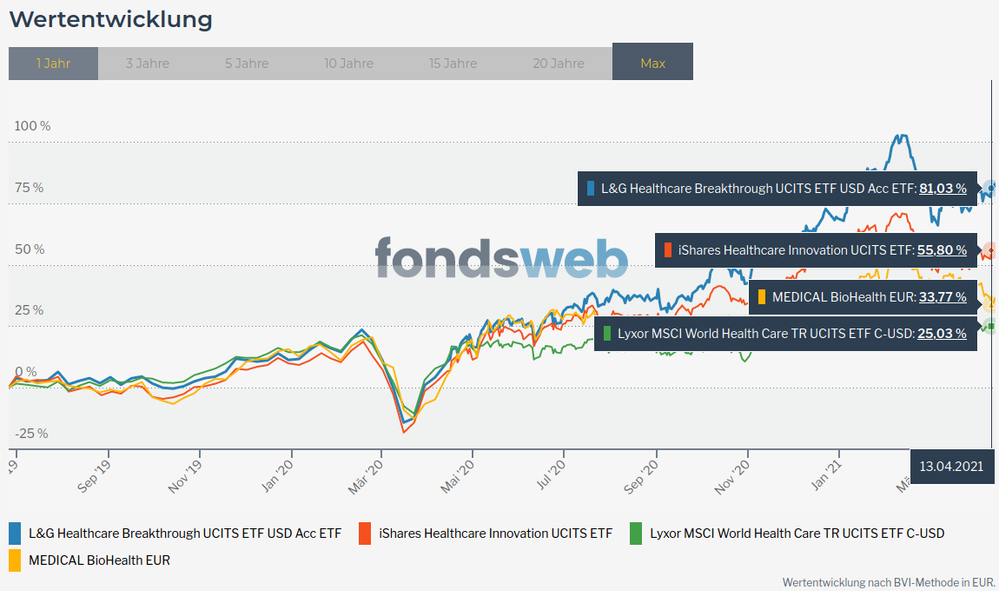Click the 13.04.2021 date marker
999x591 pixels.
click(953, 466)
